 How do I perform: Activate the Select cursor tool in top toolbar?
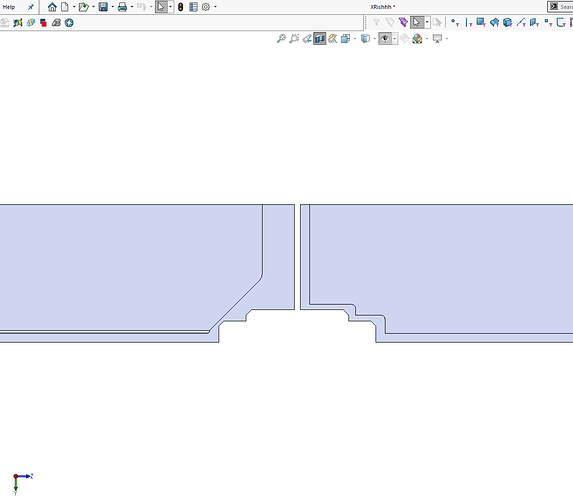click(x=161, y=7)
